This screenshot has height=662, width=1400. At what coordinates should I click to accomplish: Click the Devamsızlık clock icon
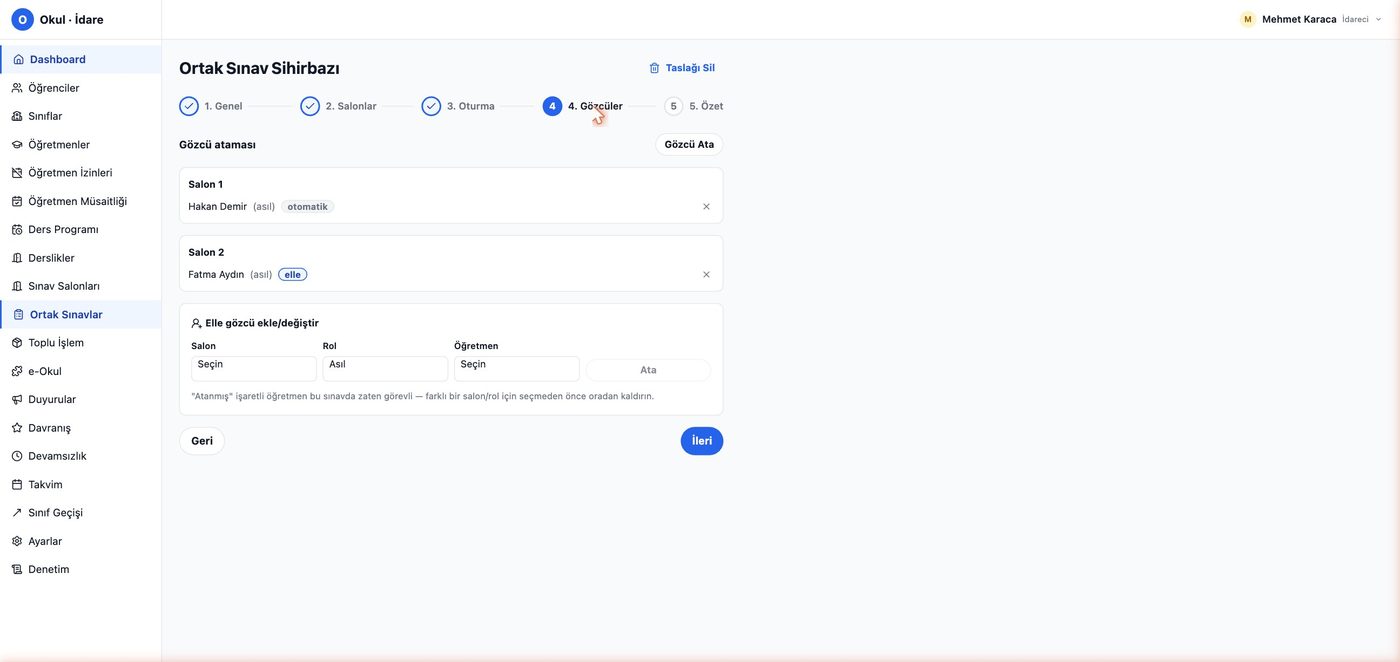click(x=17, y=456)
